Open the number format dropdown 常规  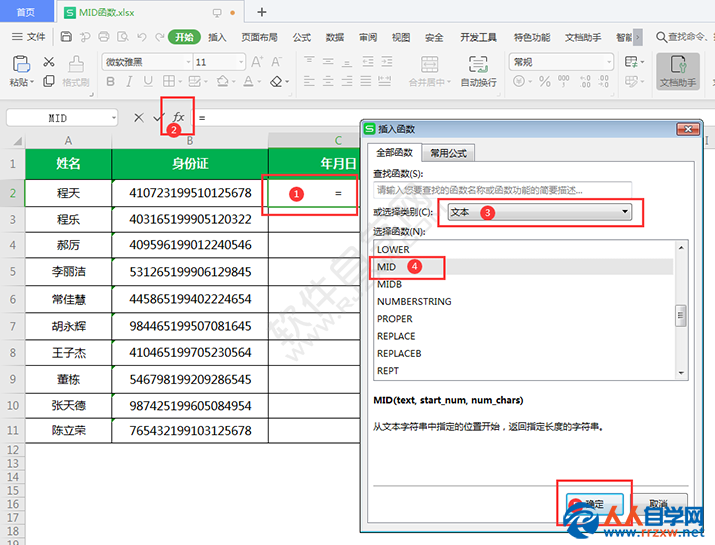point(608,62)
